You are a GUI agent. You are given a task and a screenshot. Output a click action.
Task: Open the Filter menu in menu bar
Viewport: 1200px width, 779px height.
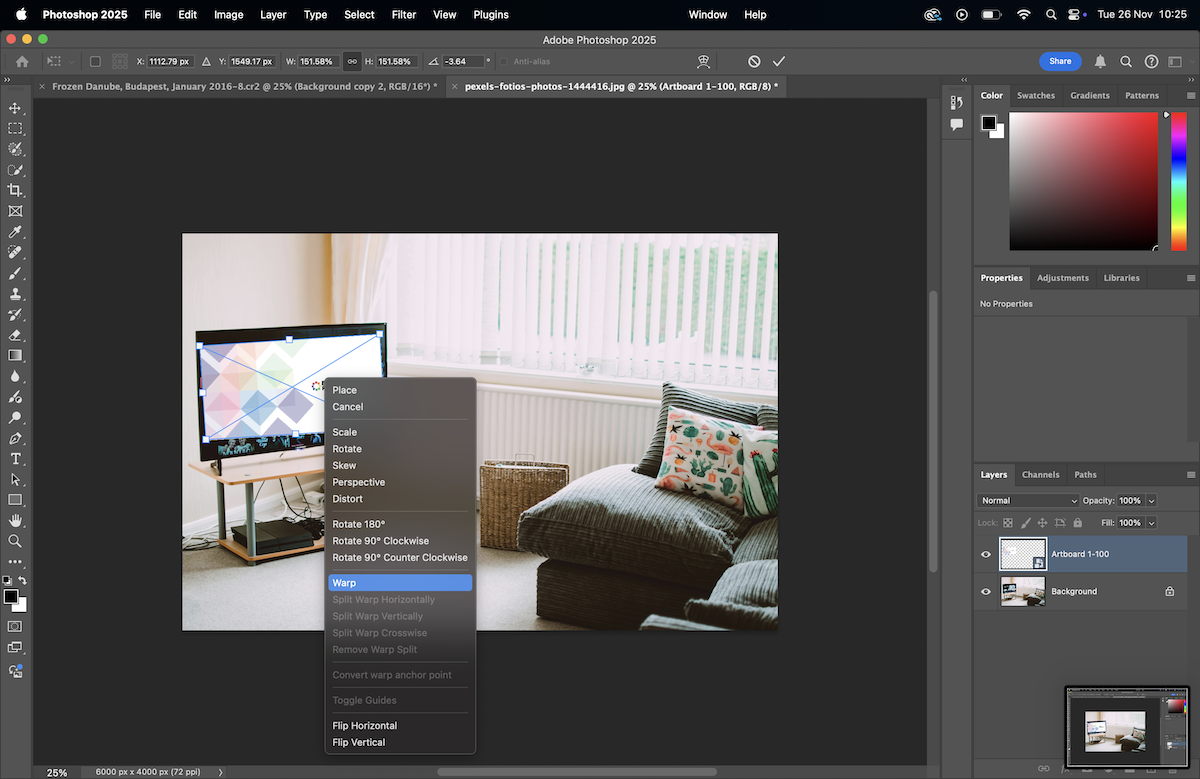pos(404,15)
